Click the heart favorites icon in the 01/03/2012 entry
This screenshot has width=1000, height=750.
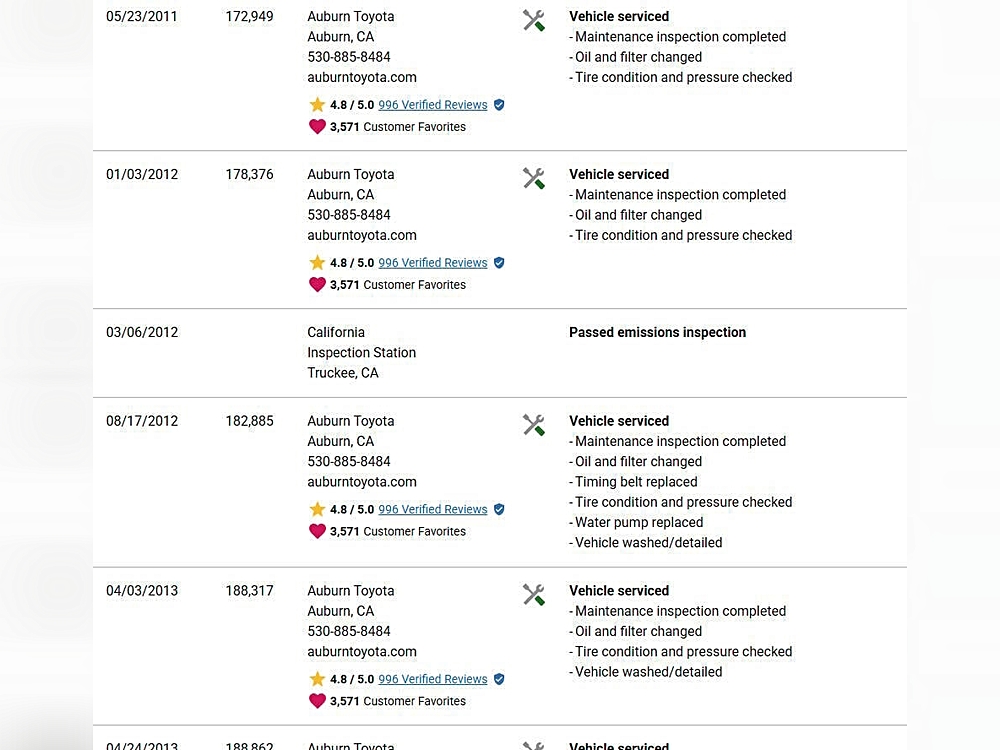[317, 285]
